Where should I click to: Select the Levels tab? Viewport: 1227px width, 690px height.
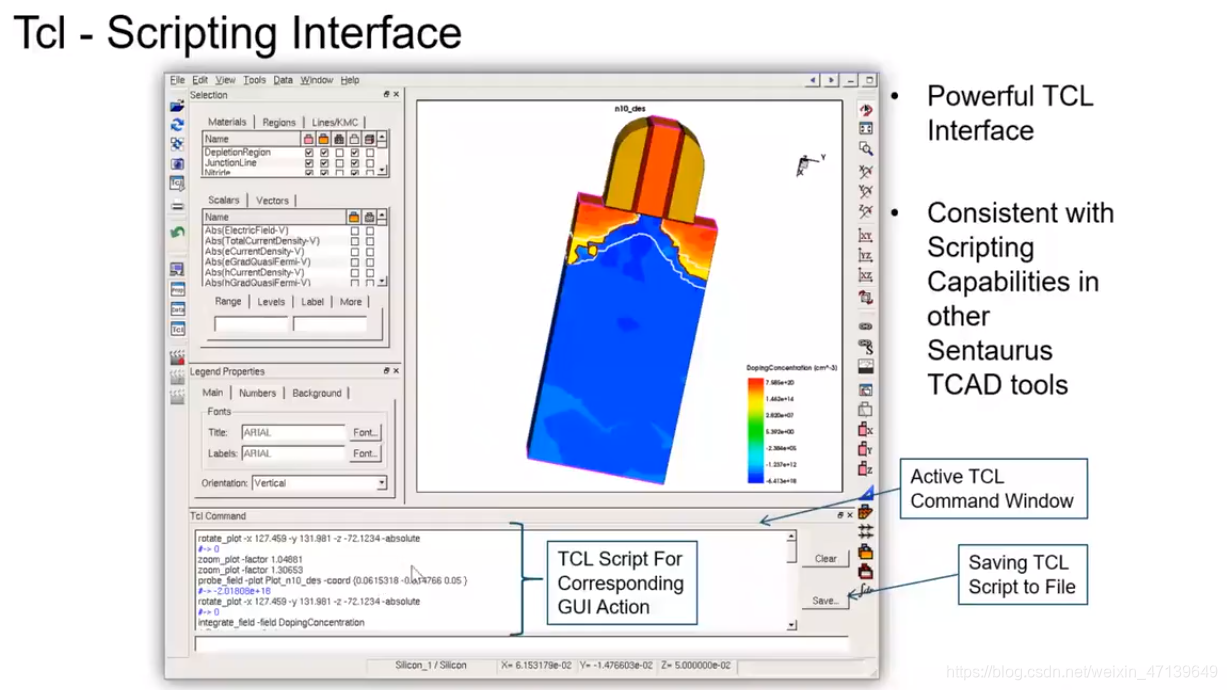[x=271, y=301]
